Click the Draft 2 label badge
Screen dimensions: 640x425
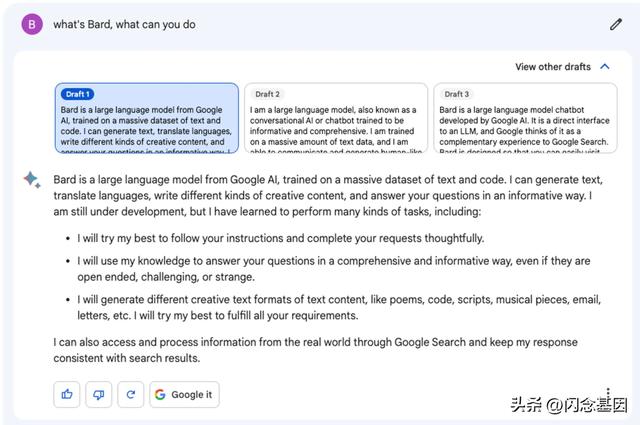point(268,94)
